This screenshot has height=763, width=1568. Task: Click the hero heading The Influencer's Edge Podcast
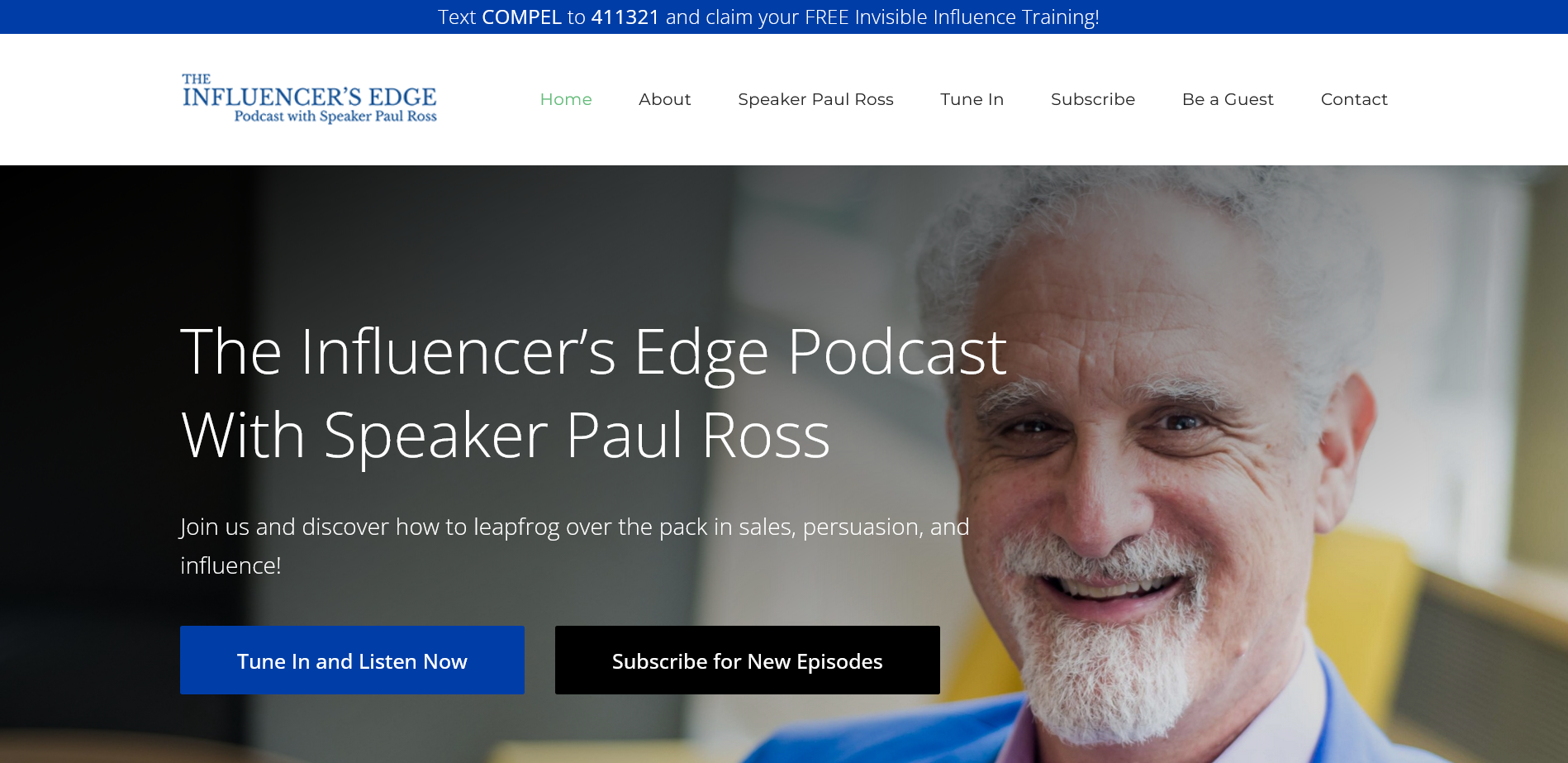coord(593,393)
